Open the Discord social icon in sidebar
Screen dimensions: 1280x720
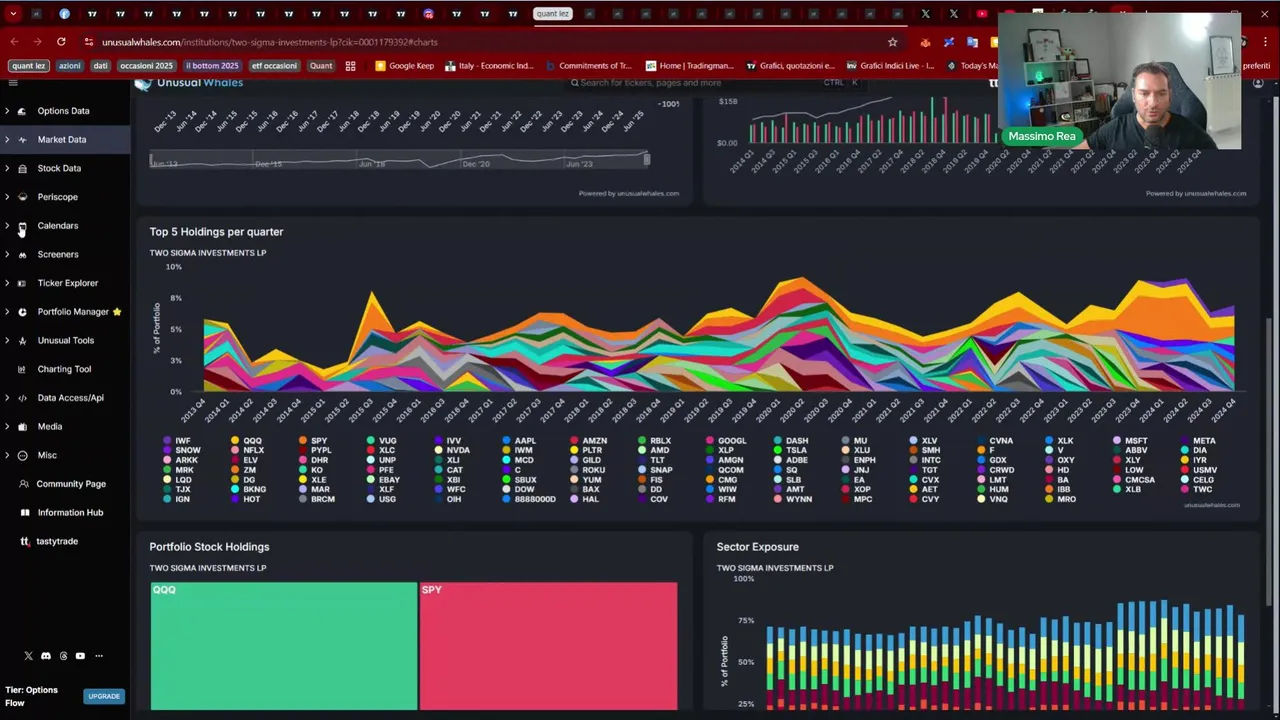tap(45, 656)
